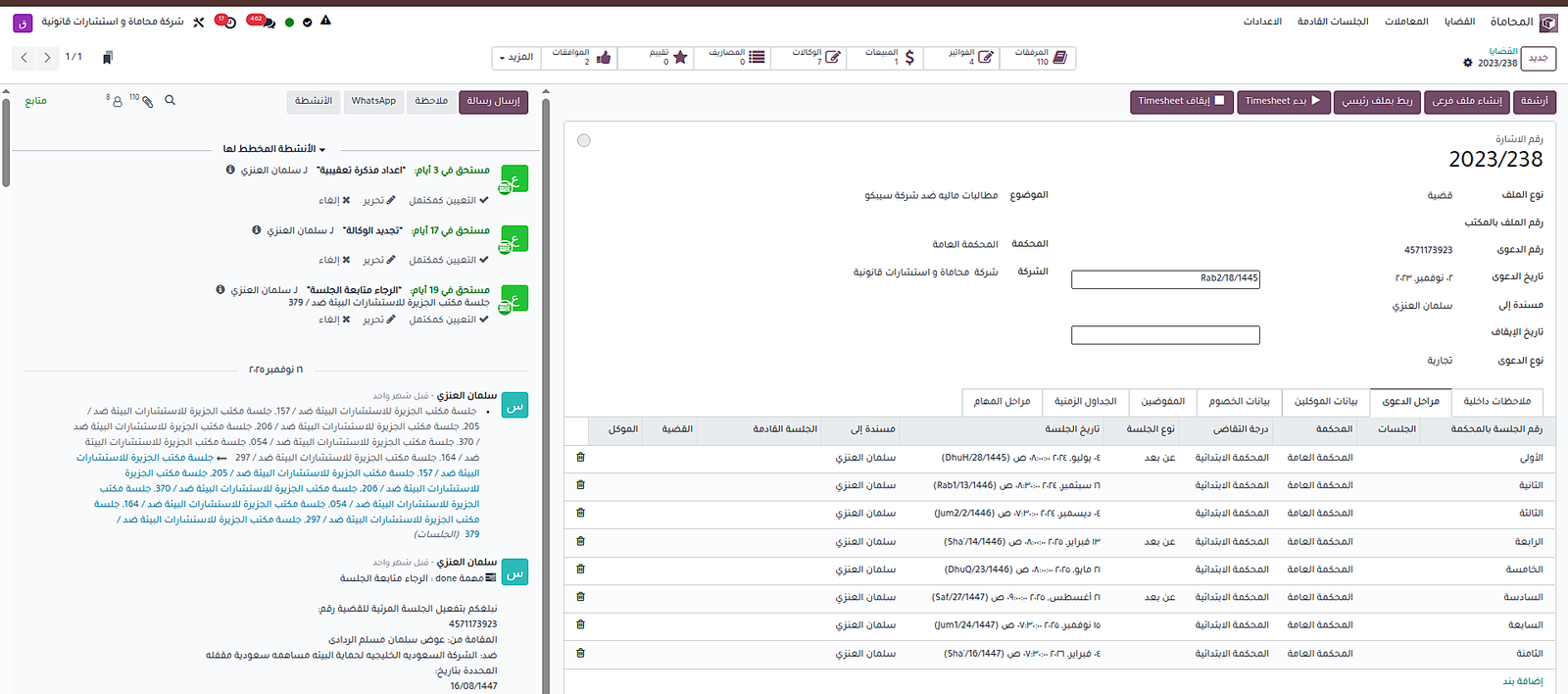Screen dimensions: 1568x694
Task: Click the إرسال رسالة button
Action: (494, 101)
